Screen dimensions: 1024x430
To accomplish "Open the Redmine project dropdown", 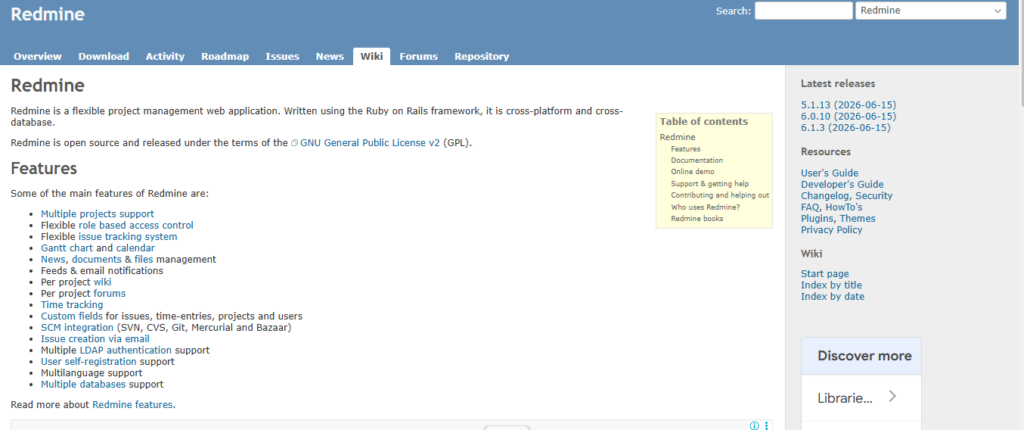I will (931, 10).
